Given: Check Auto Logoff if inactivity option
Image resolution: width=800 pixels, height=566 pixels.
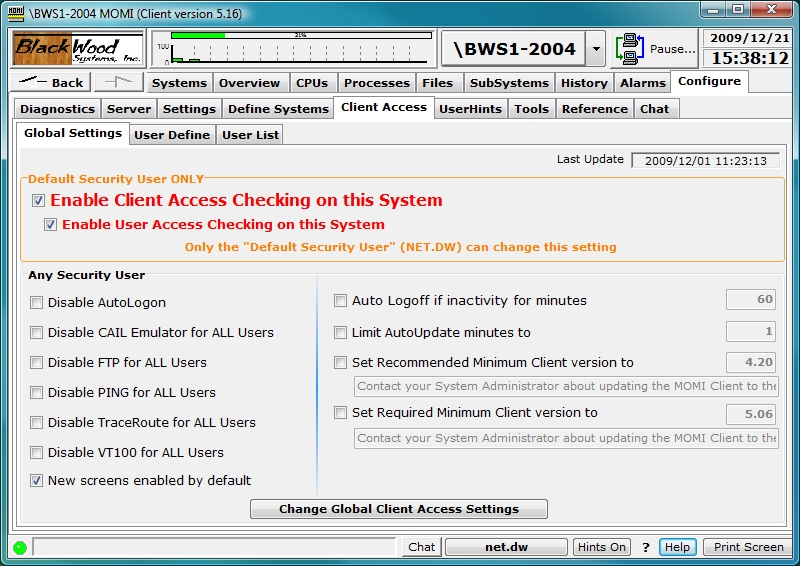Looking at the screenshot, I should [x=341, y=301].
